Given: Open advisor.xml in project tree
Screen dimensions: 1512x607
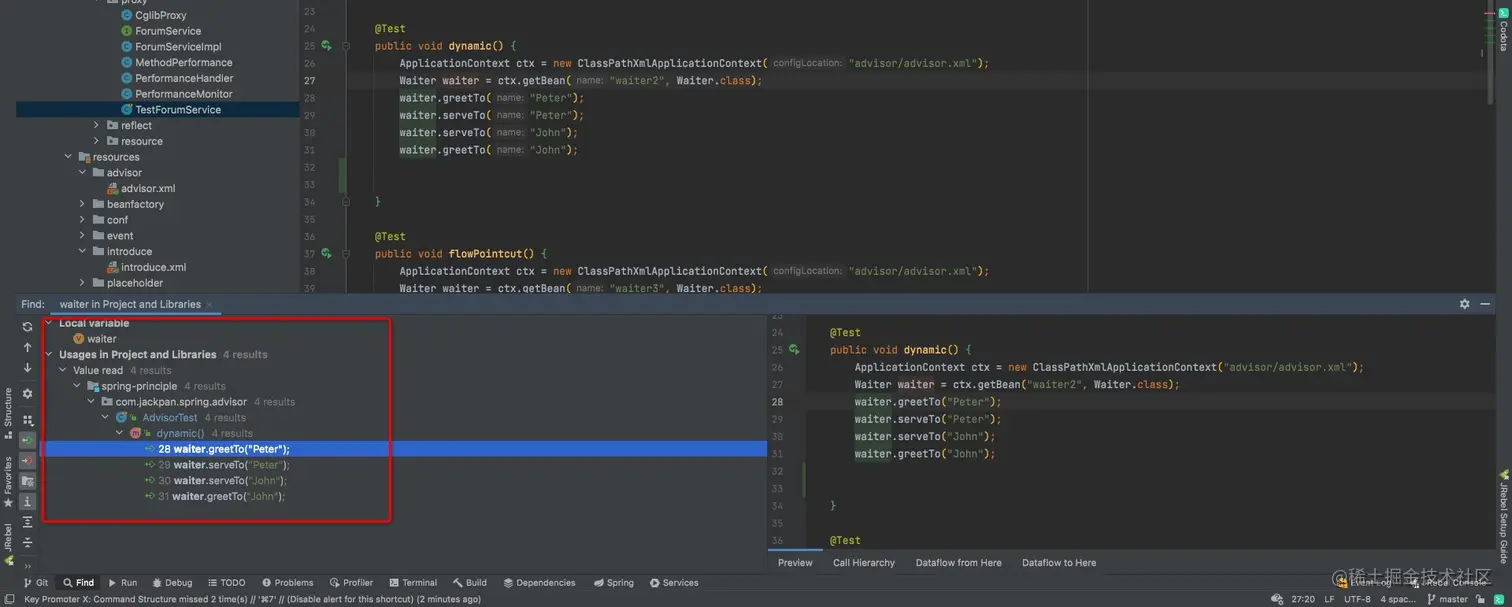Looking at the screenshot, I should click(141, 188).
